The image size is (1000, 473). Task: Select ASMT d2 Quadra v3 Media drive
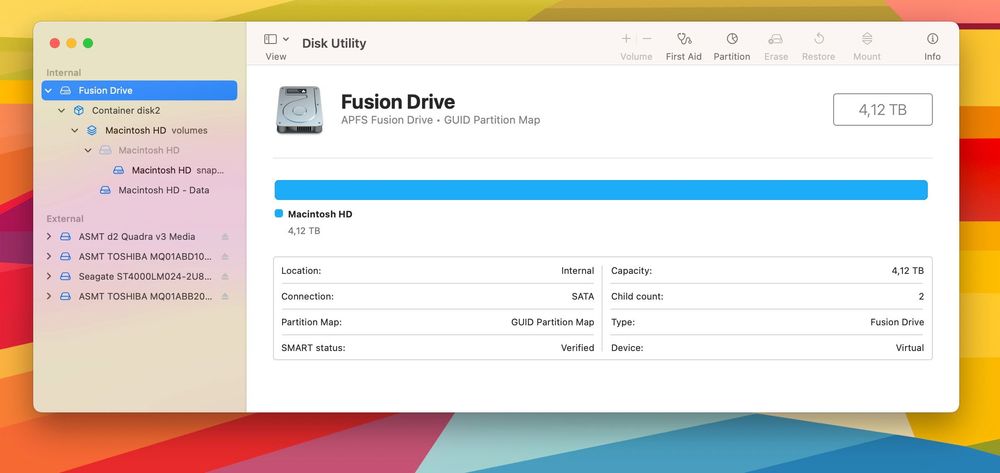point(137,236)
